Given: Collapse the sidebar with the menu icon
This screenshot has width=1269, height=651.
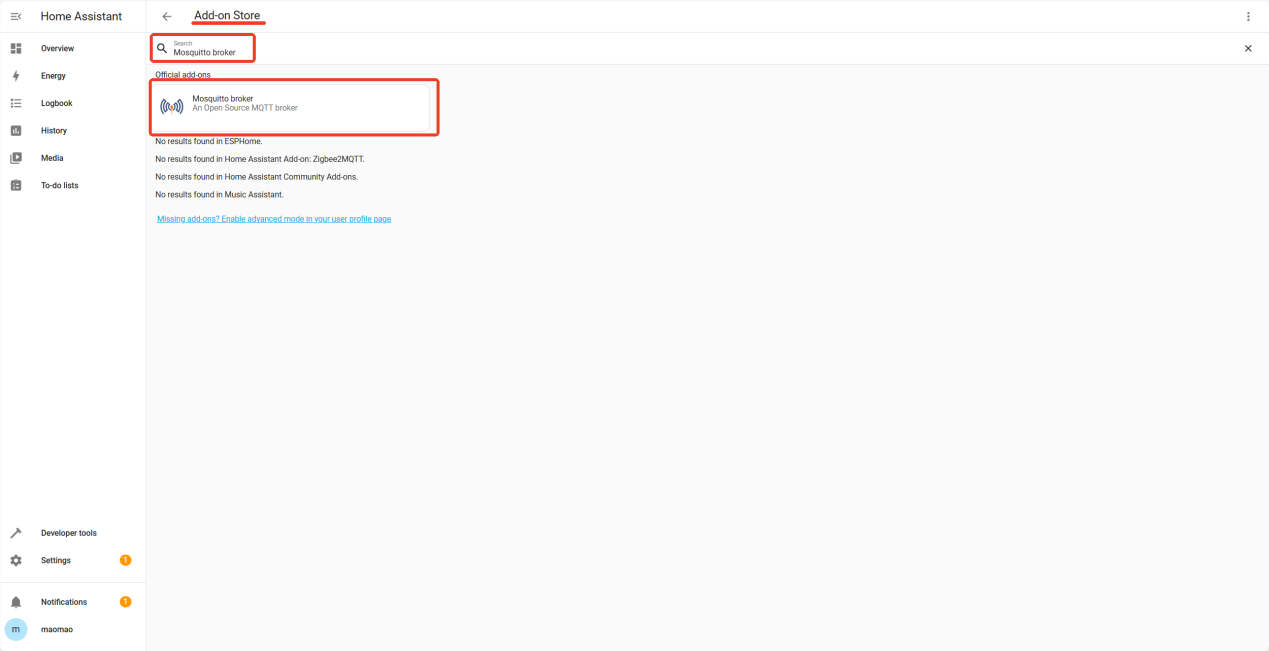Looking at the screenshot, I should coord(16,16).
